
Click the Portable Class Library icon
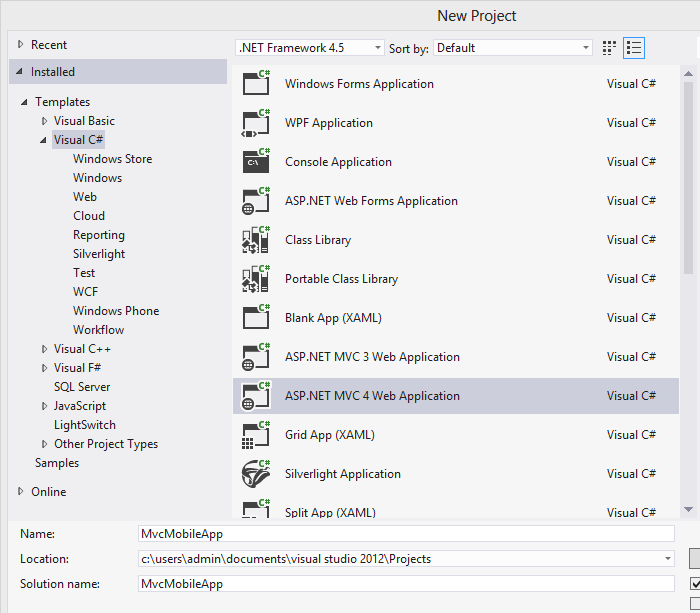(256, 279)
